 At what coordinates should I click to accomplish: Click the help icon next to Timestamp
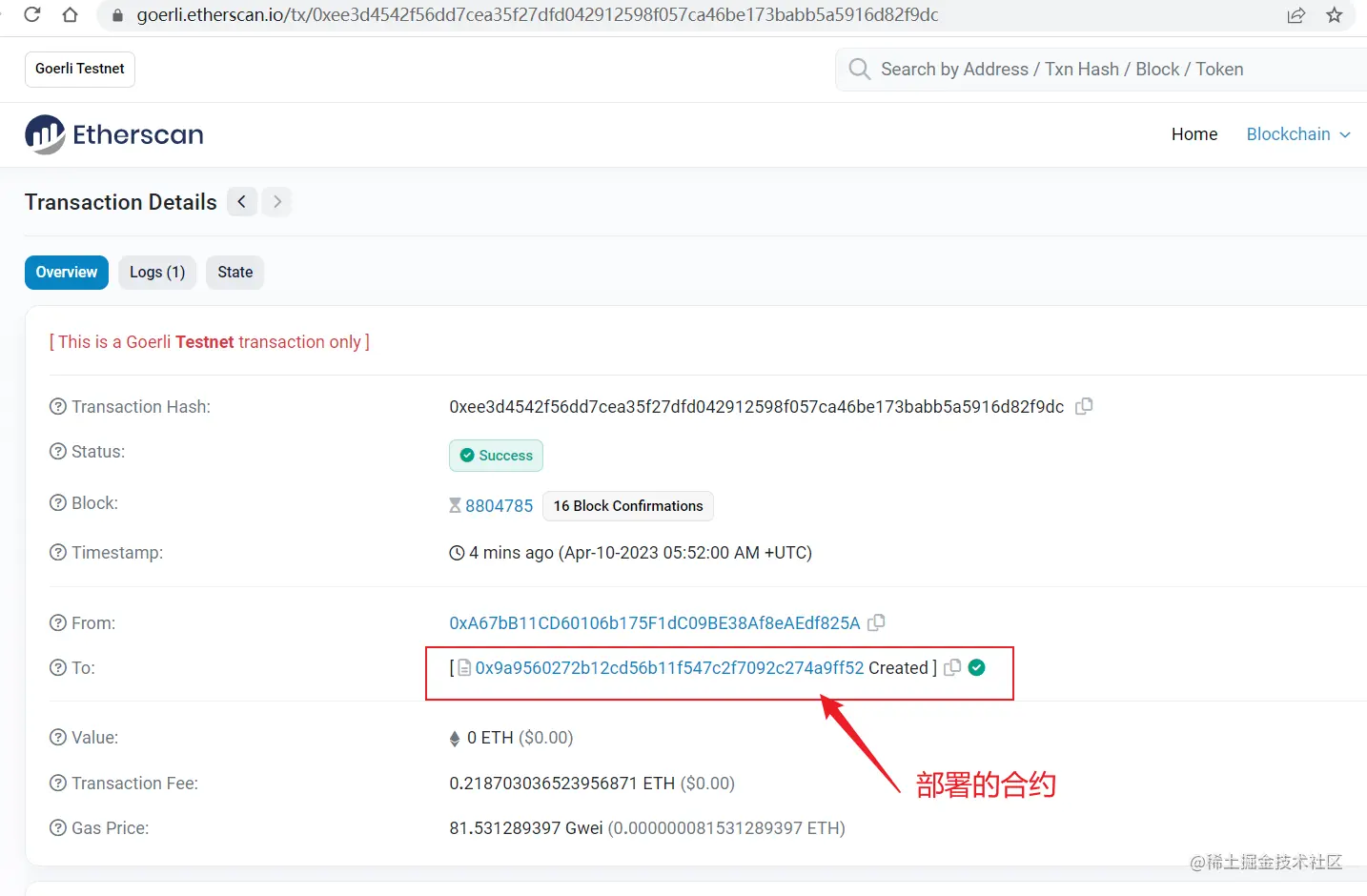58,552
